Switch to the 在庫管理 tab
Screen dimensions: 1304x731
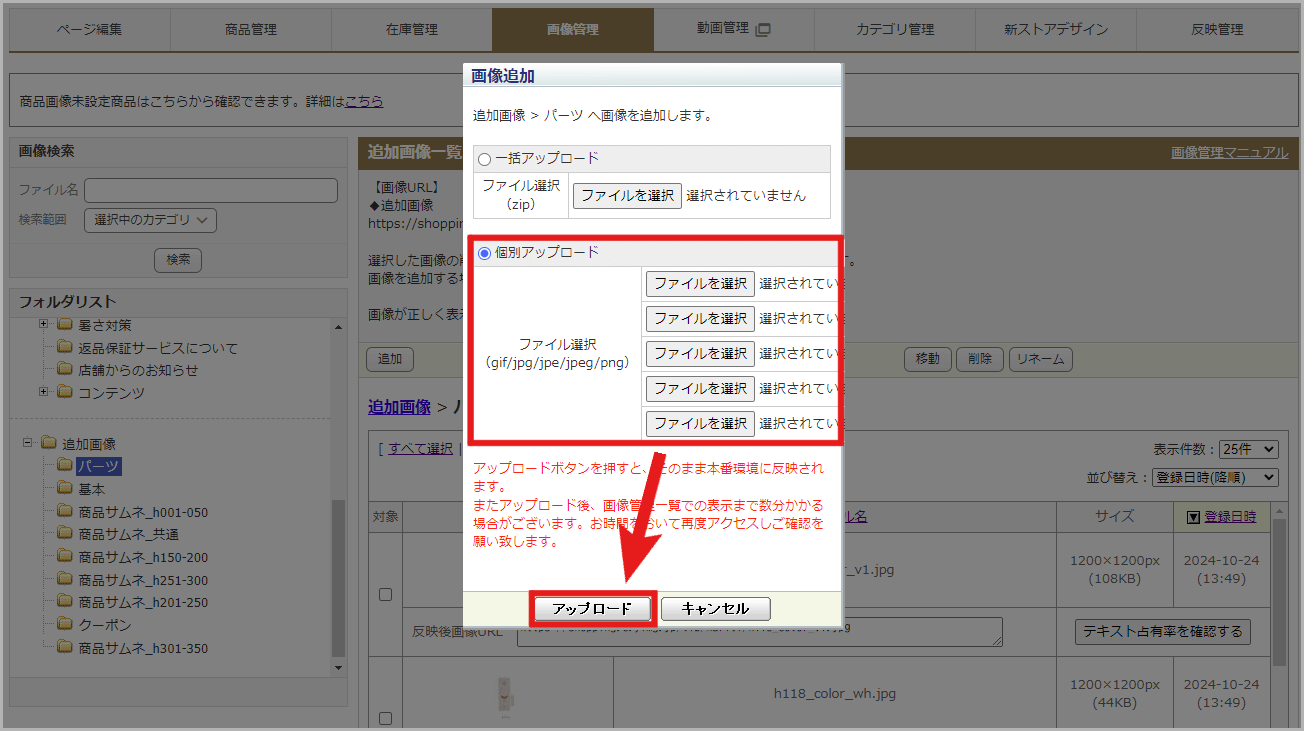(412, 29)
